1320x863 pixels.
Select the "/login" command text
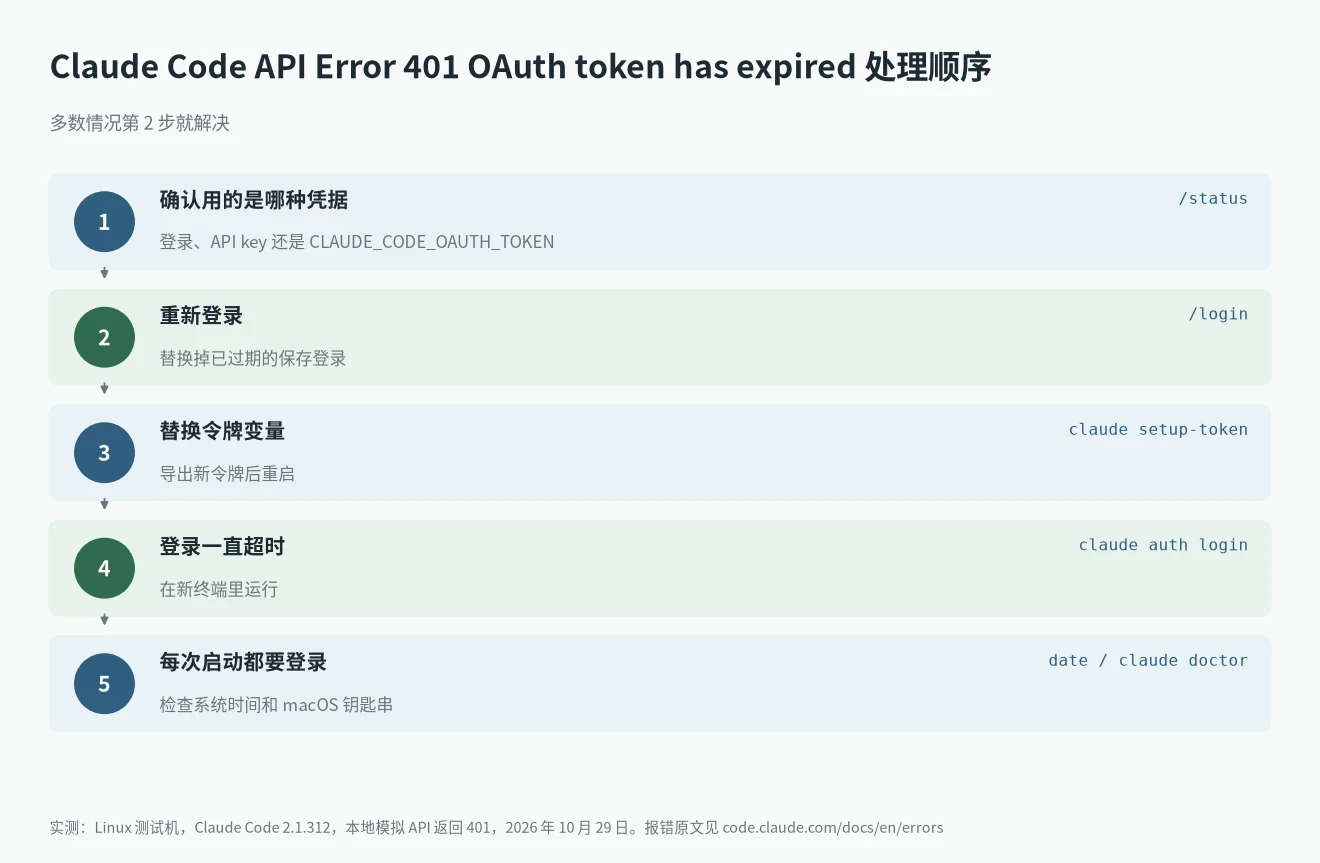1218,314
